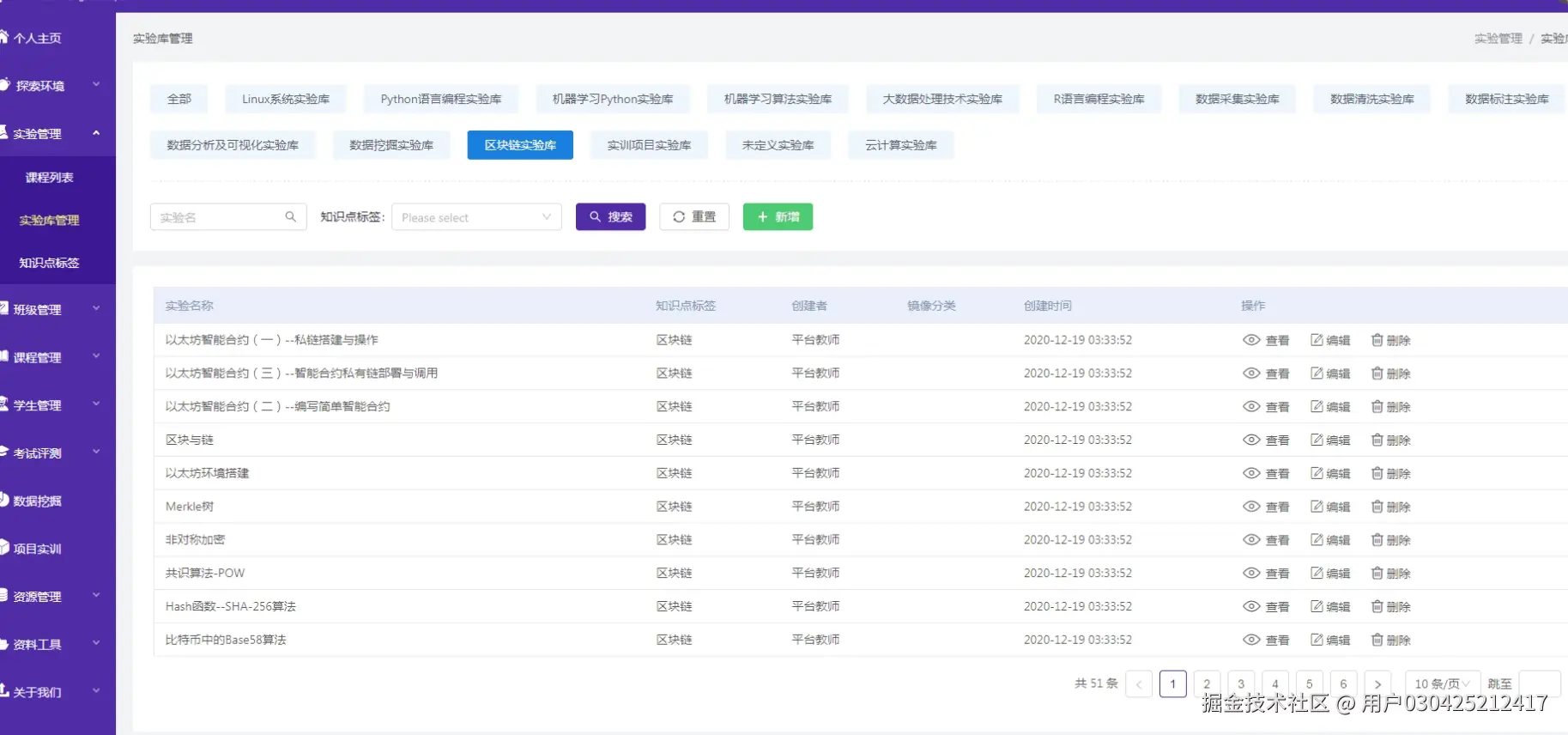Go to page 6 of results

coord(1343,683)
